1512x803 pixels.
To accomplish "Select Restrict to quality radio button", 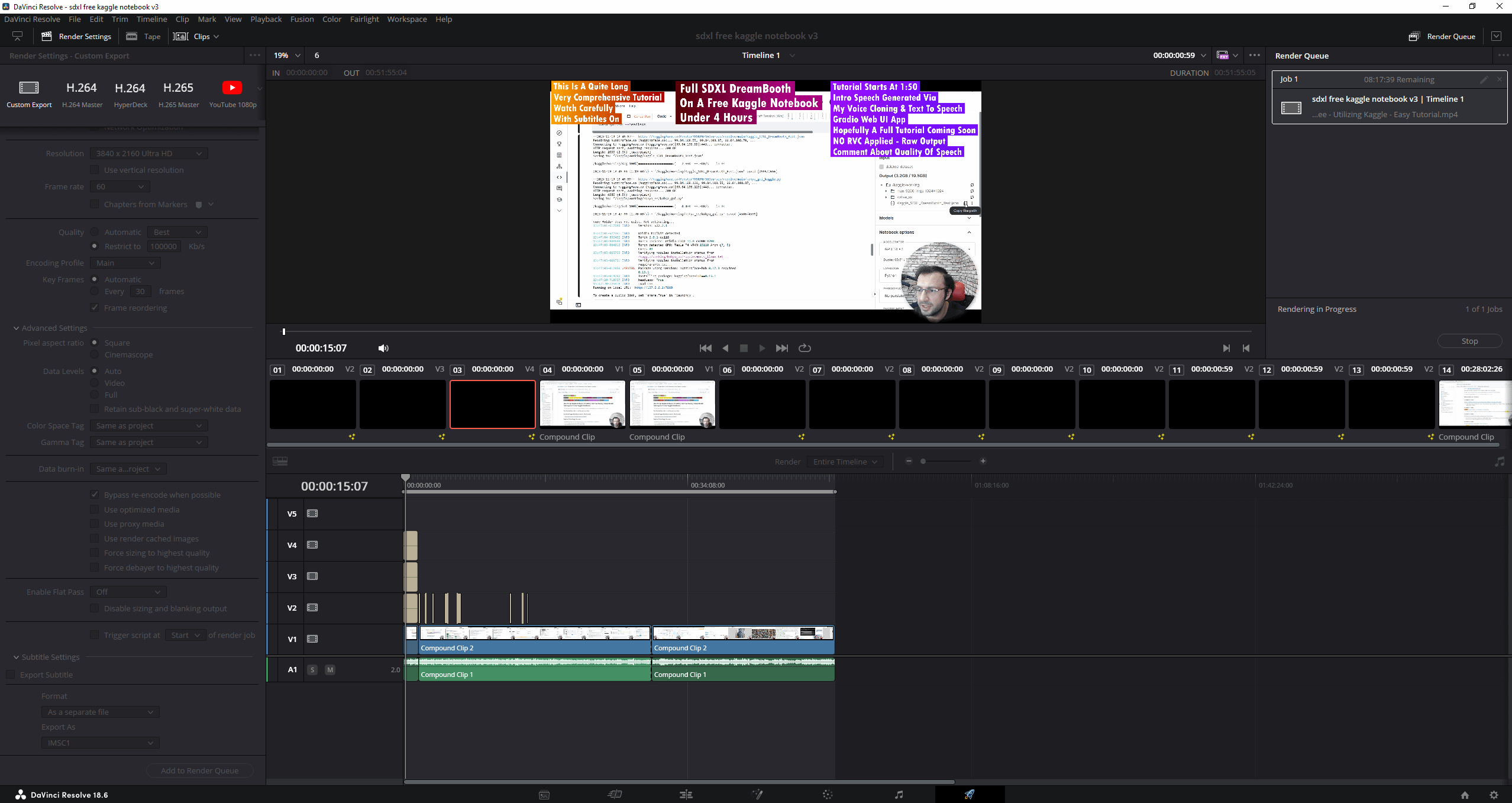I will click(x=94, y=246).
